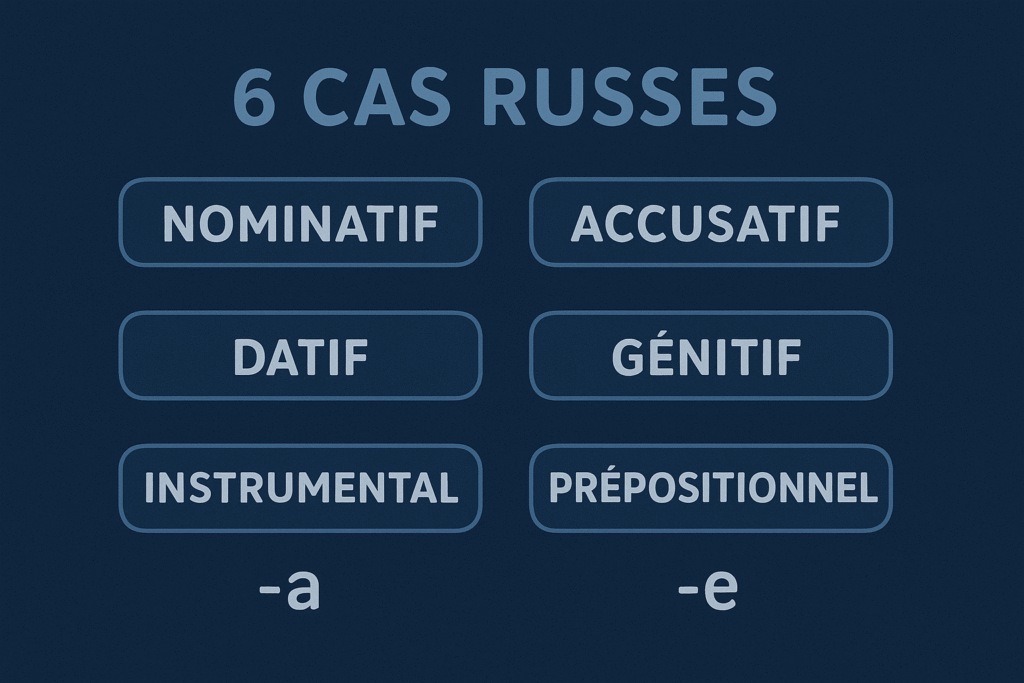
Task: Click the "-e" ending label
Action: pos(707,590)
